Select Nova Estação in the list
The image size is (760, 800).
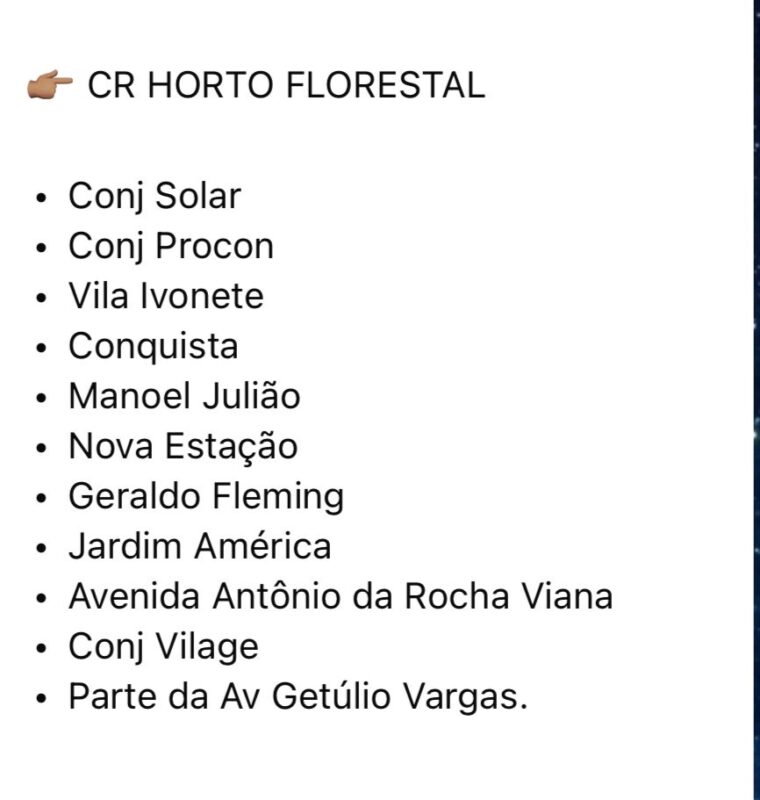(x=183, y=446)
